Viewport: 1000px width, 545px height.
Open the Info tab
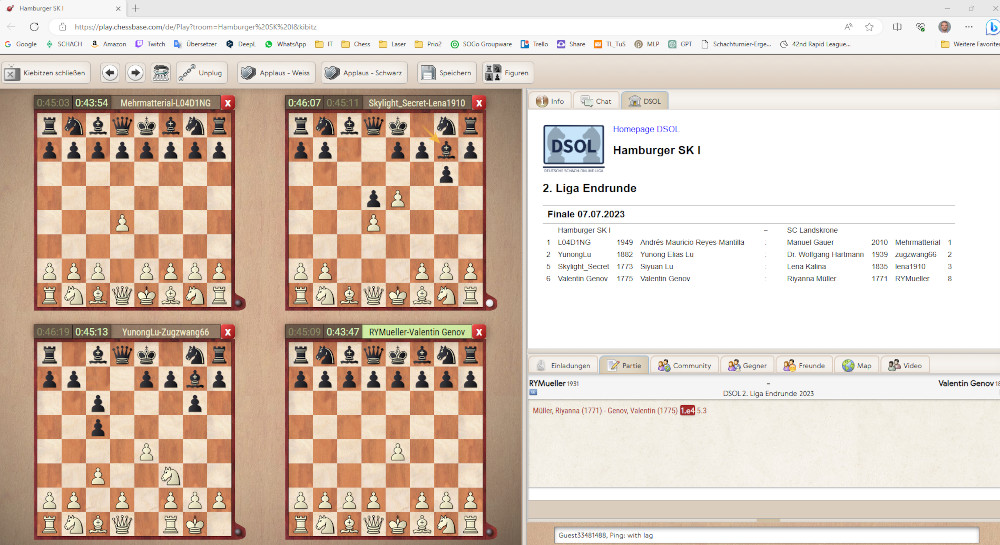[x=549, y=101]
